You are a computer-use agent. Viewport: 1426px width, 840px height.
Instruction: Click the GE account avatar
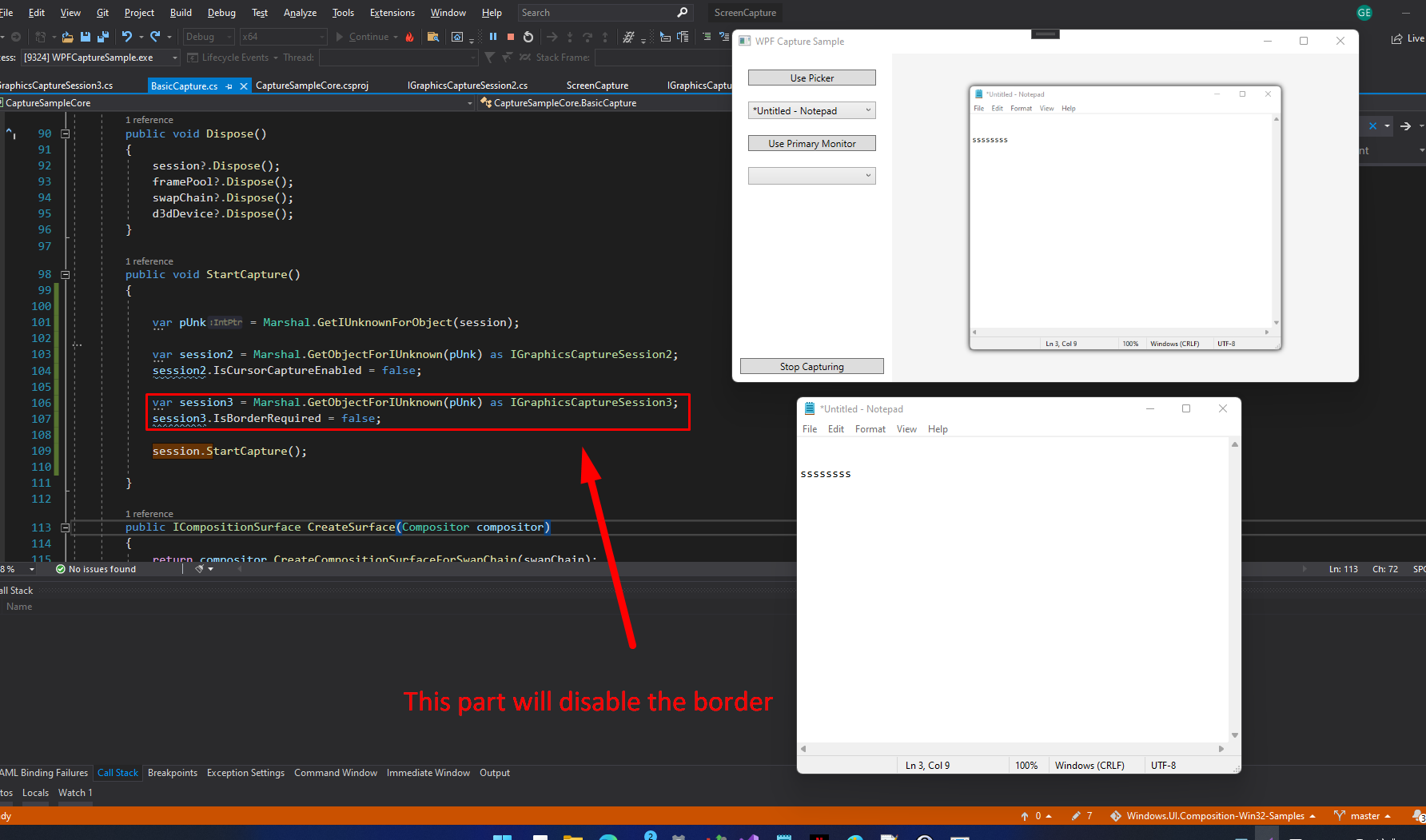pyautogui.click(x=1364, y=13)
